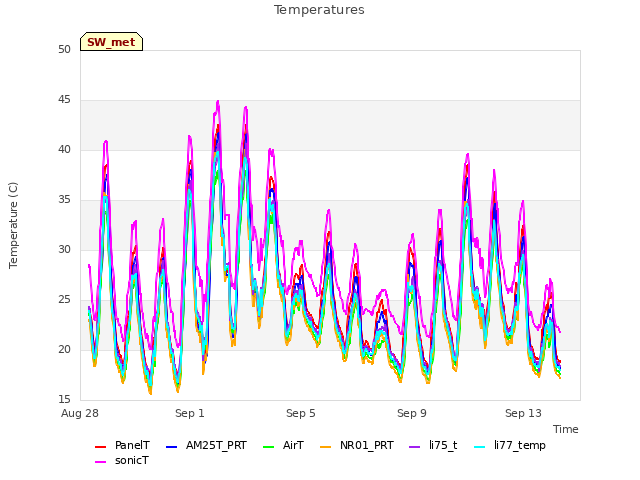The width and height of the screenshot is (640, 480).
Task: Toggle the PanelT legend entry
Action: [x=122, y=445]
